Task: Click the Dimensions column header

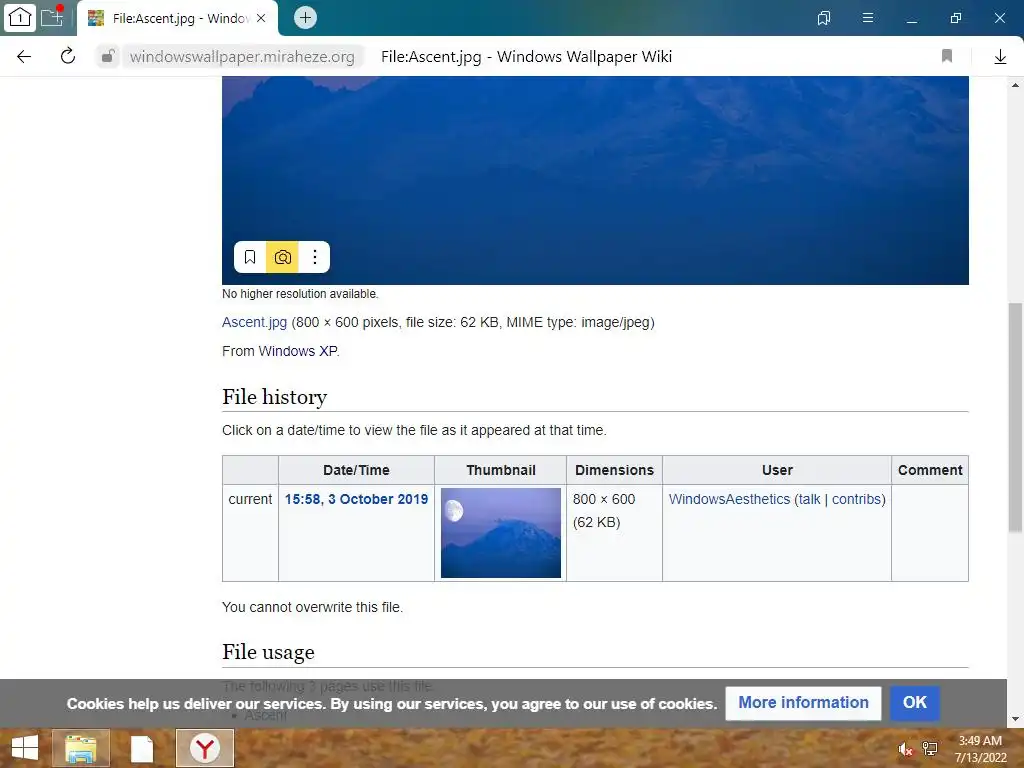Action: click(614, 470)
